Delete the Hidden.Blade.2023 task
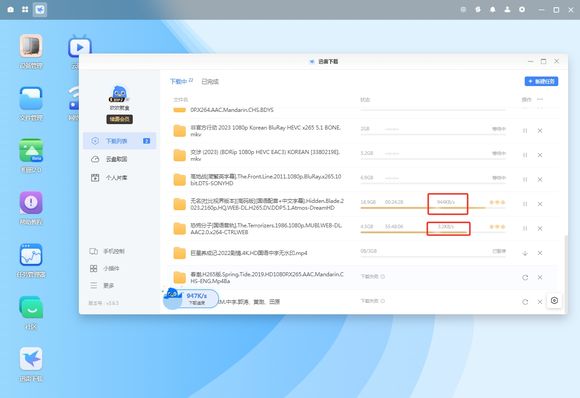 540,204
